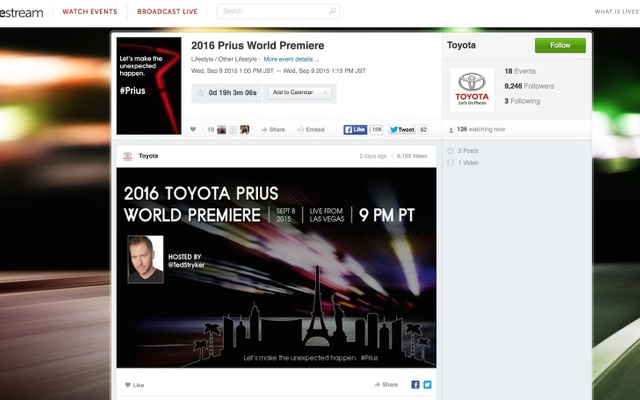Share the post on Facebook icon
640x400 pixels.
pos(415,384)
